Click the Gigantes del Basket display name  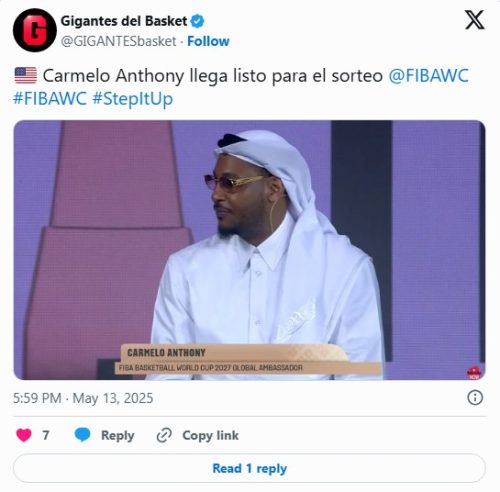124,21
